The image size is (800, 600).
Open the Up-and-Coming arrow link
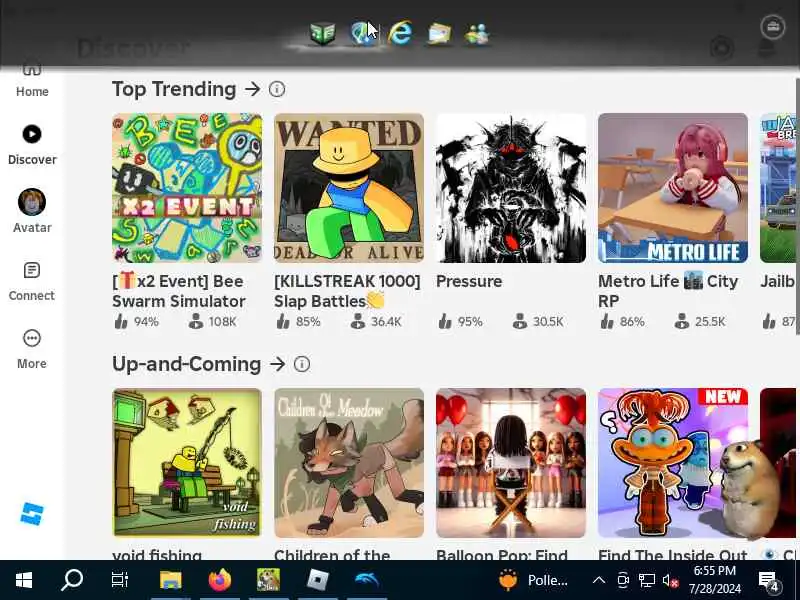point(278,364)
